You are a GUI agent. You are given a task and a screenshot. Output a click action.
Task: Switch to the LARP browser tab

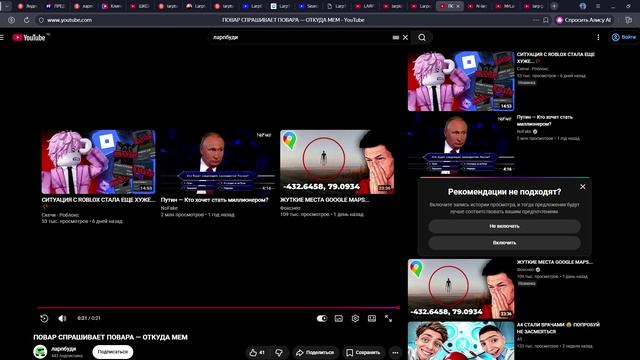[x=365, y=6]
